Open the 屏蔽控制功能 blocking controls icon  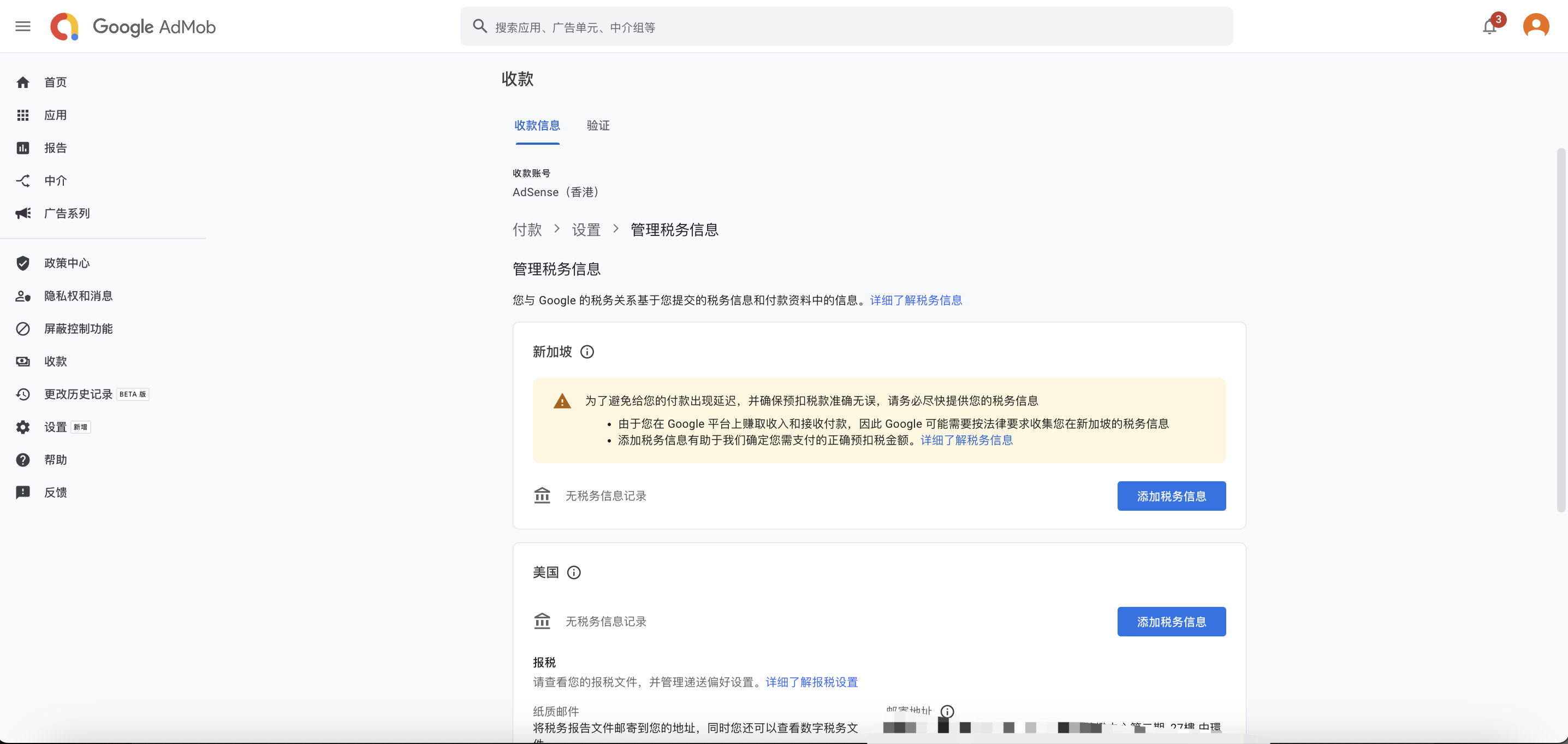point(23,328)
